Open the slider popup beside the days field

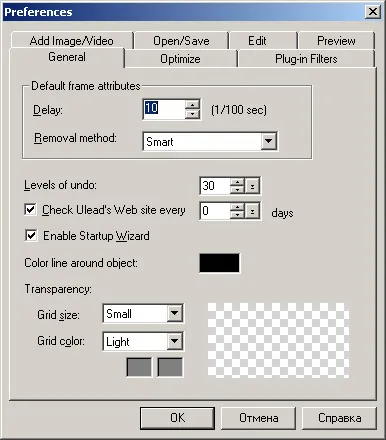click(x=252, y=211)
